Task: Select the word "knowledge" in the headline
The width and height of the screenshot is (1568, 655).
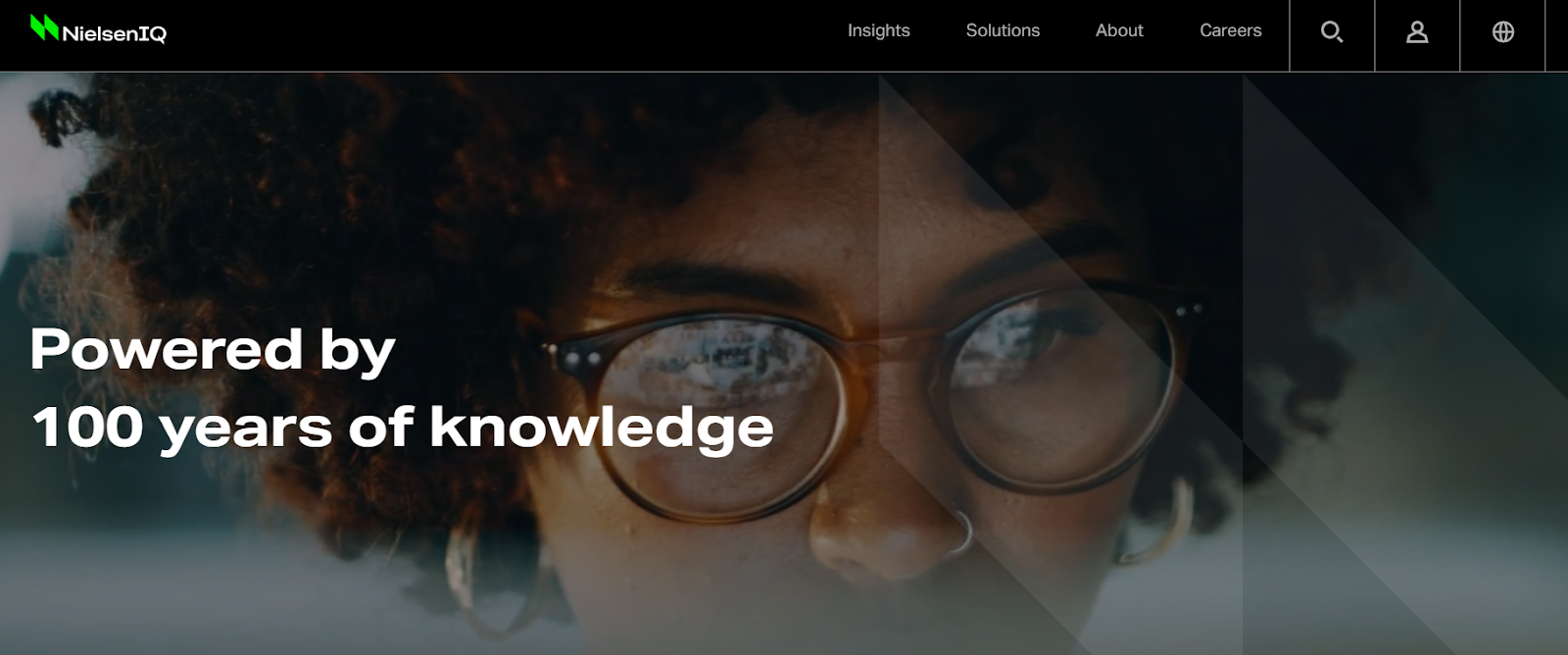Action: coord(602,428)
